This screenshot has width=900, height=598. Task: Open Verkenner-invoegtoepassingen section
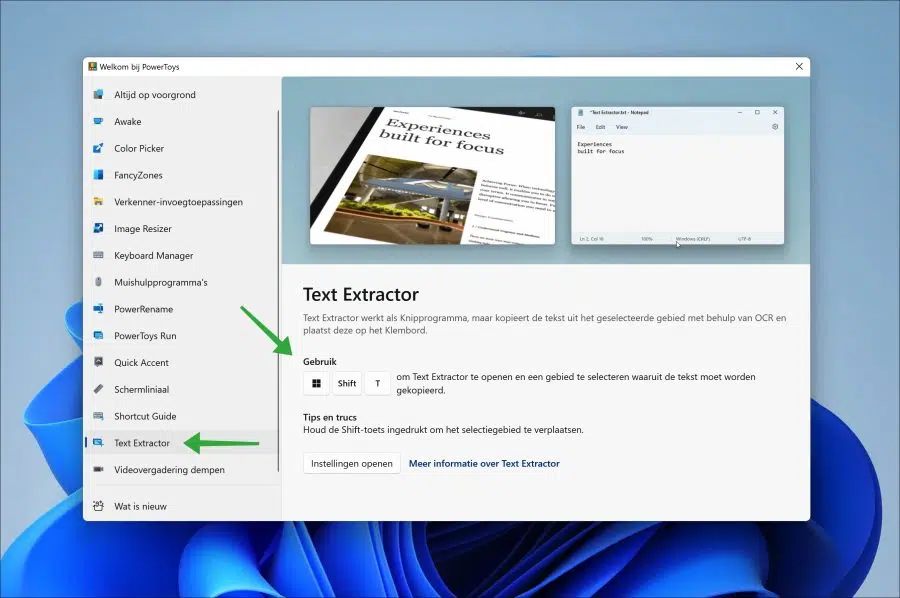click(181, 201)
